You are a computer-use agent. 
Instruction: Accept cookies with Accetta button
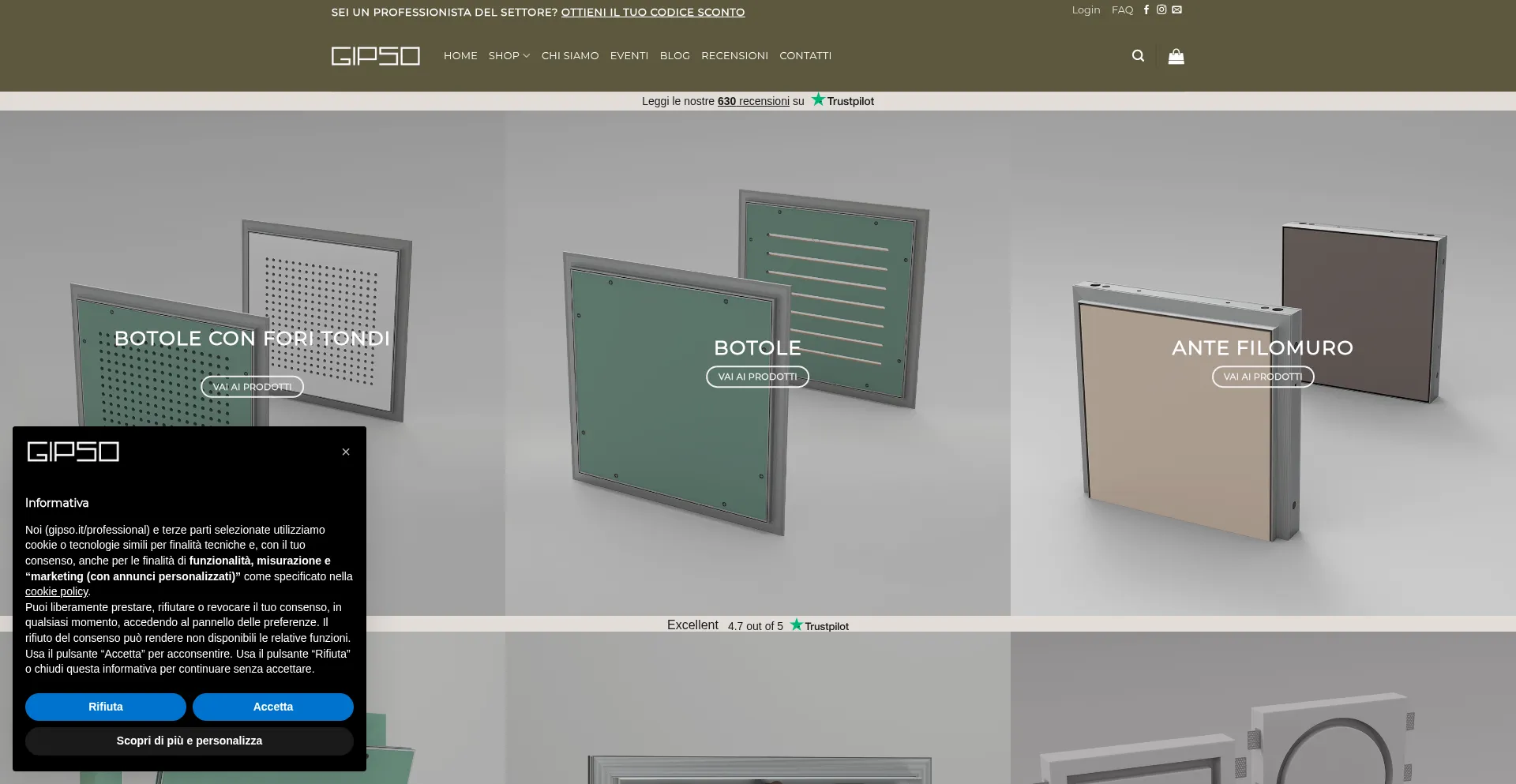pyautogui.click(x=273, y=707)
